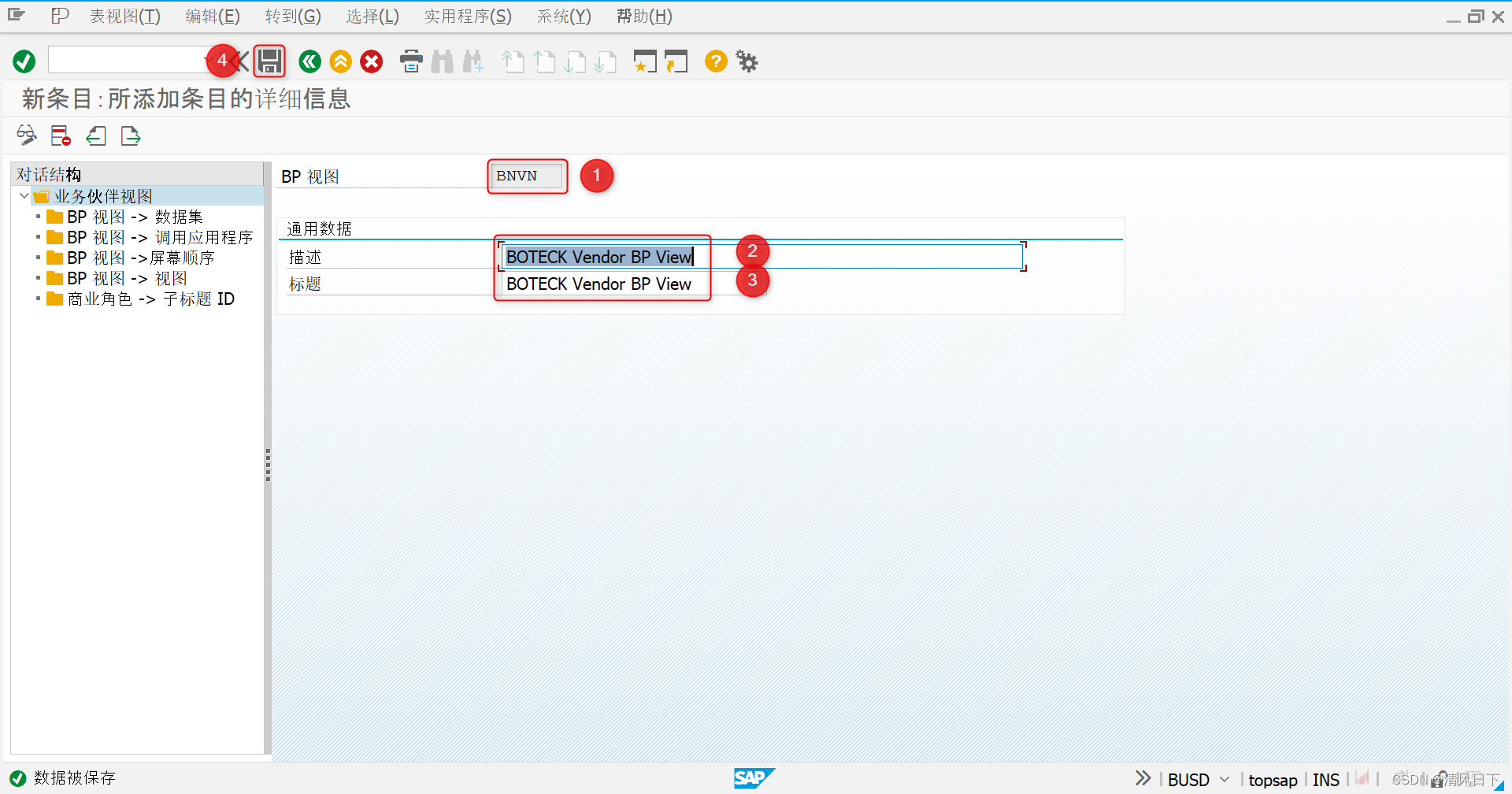Open the 实用程序(S) menu
Viewport: 1512px width, 794px height.
tap(468, 17)
